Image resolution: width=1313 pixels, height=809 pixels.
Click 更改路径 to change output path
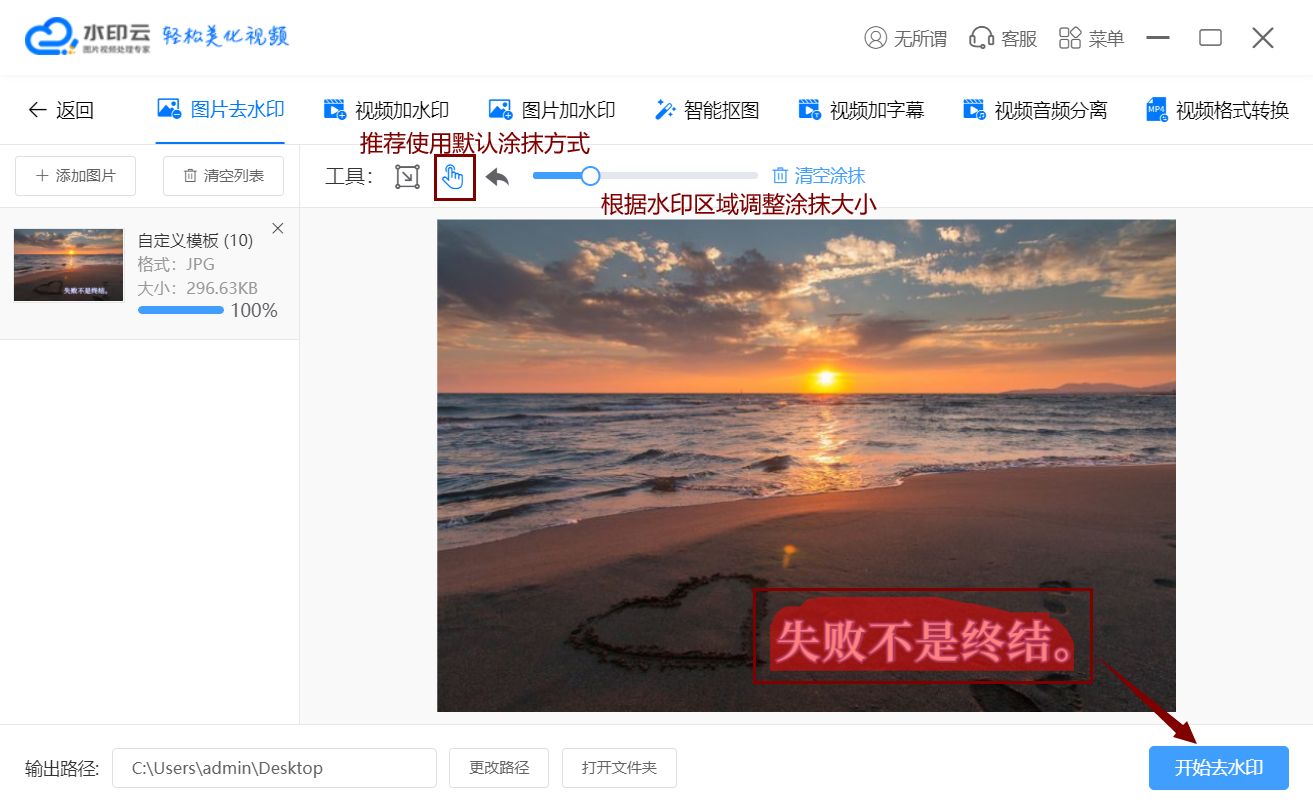(x=498, y=768)
